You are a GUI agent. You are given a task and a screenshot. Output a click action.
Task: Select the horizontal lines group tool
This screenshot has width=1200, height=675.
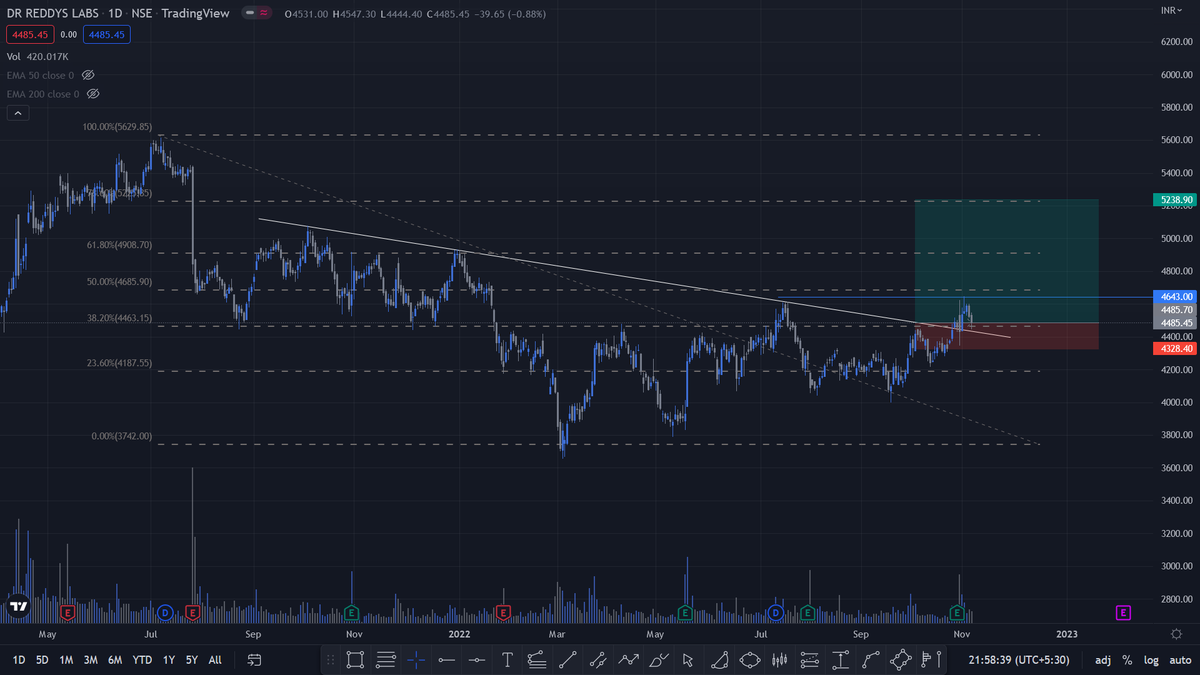386,659
